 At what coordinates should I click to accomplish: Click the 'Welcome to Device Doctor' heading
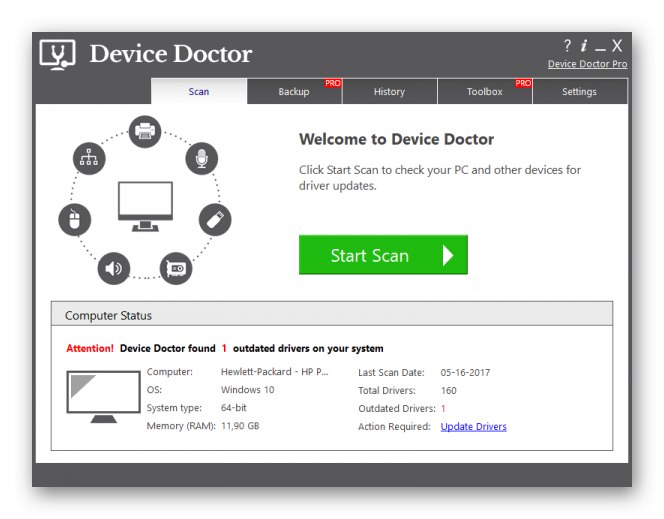pyautogui.click(x=396, y=139)
